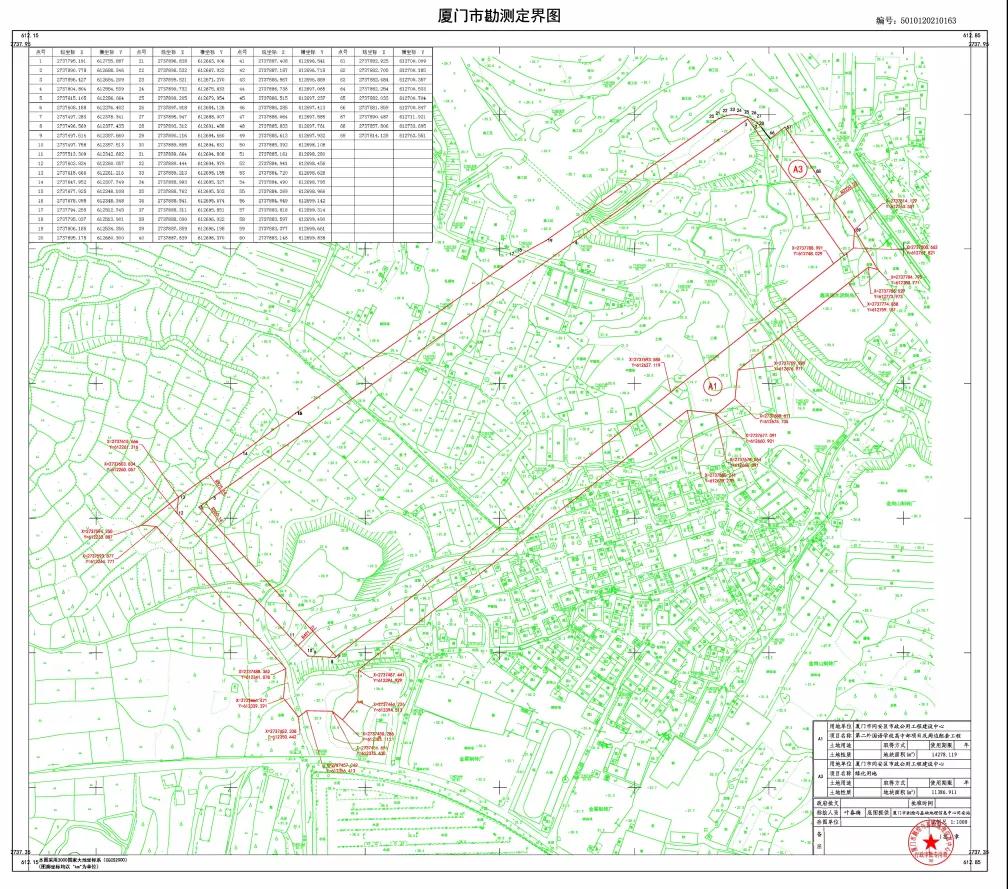Viewport: 1008px width, 889px height.
Task: Click the red official seal stamp
Action: click(x=932, y=845)
